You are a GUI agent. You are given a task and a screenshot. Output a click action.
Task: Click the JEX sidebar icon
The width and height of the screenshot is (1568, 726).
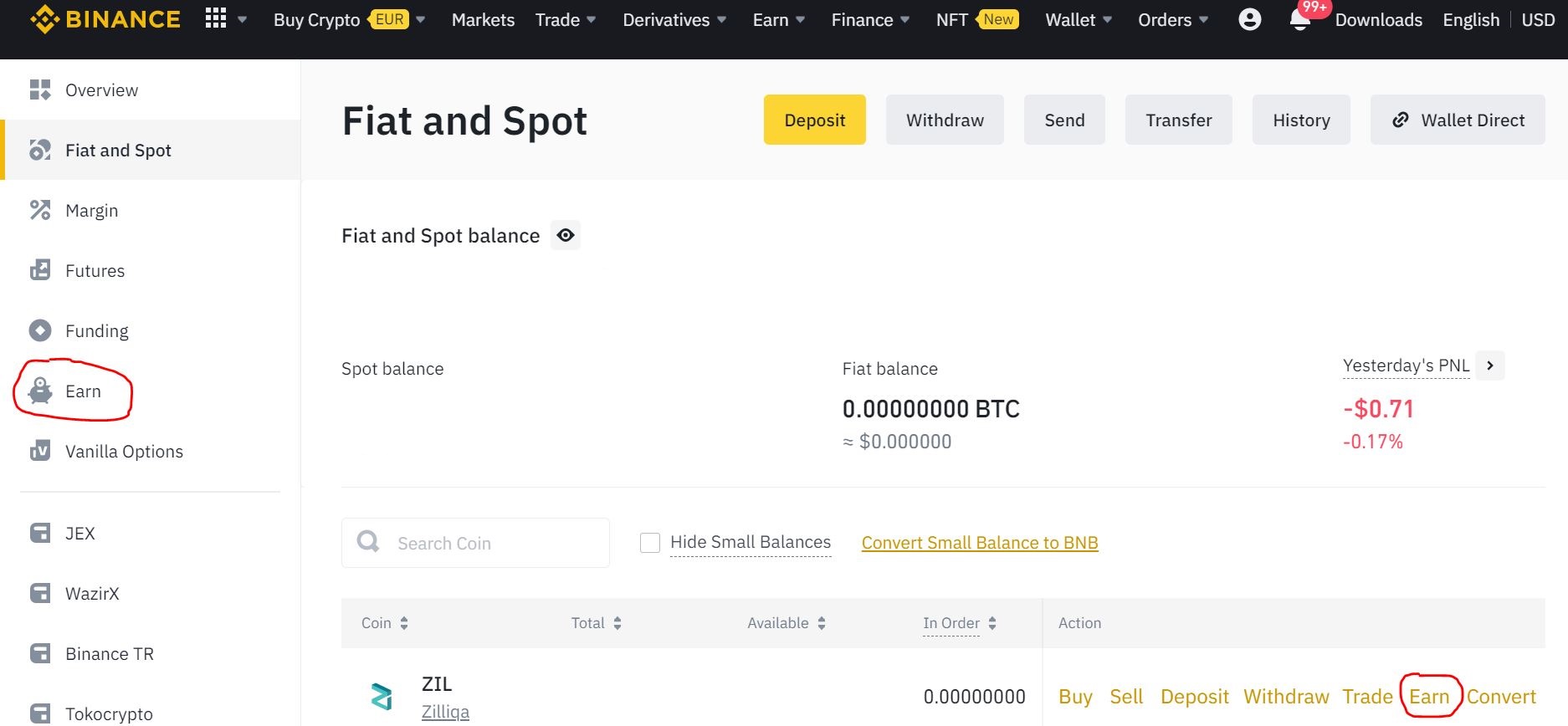40,533
